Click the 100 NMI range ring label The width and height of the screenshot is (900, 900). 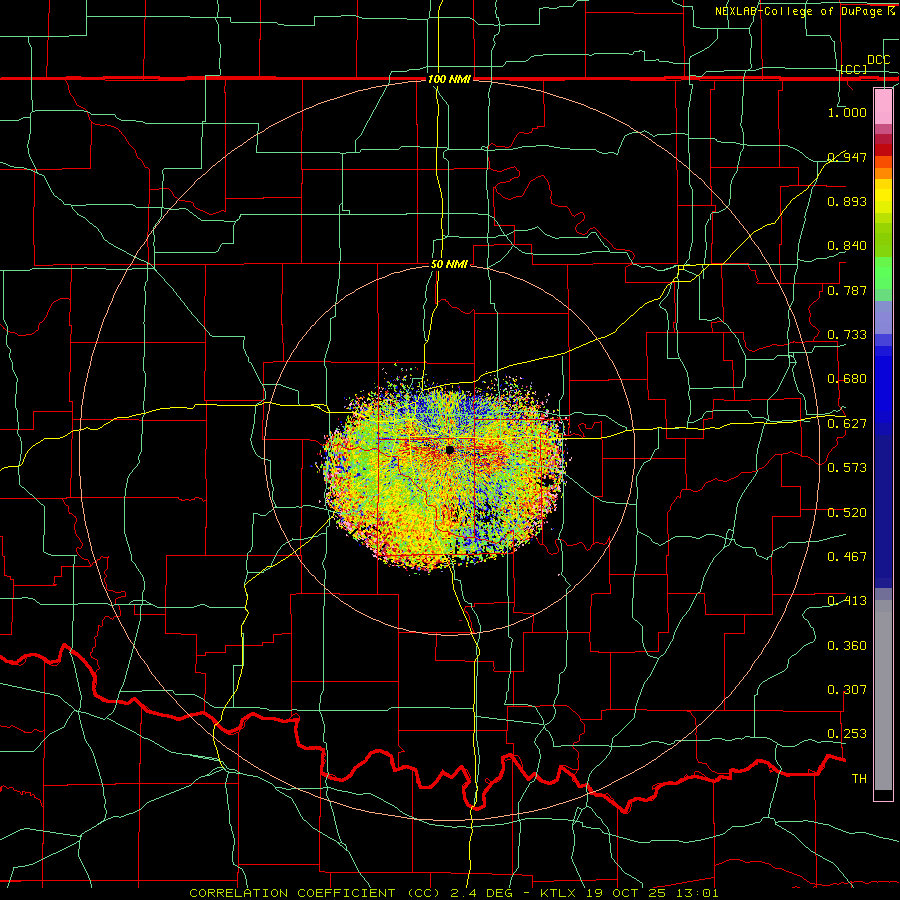click(449, 79)
